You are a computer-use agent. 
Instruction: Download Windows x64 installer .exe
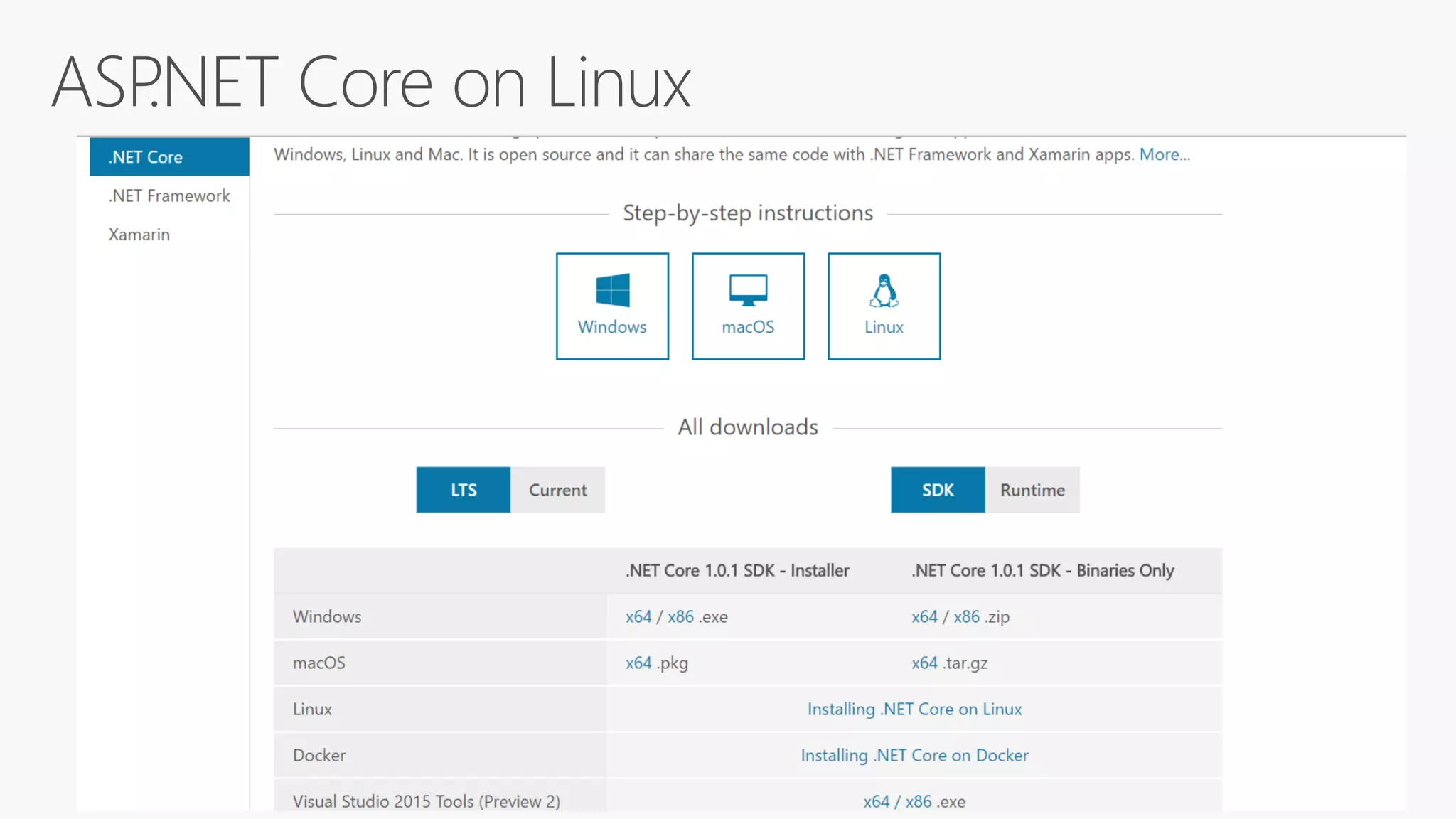tap(638, 616)
